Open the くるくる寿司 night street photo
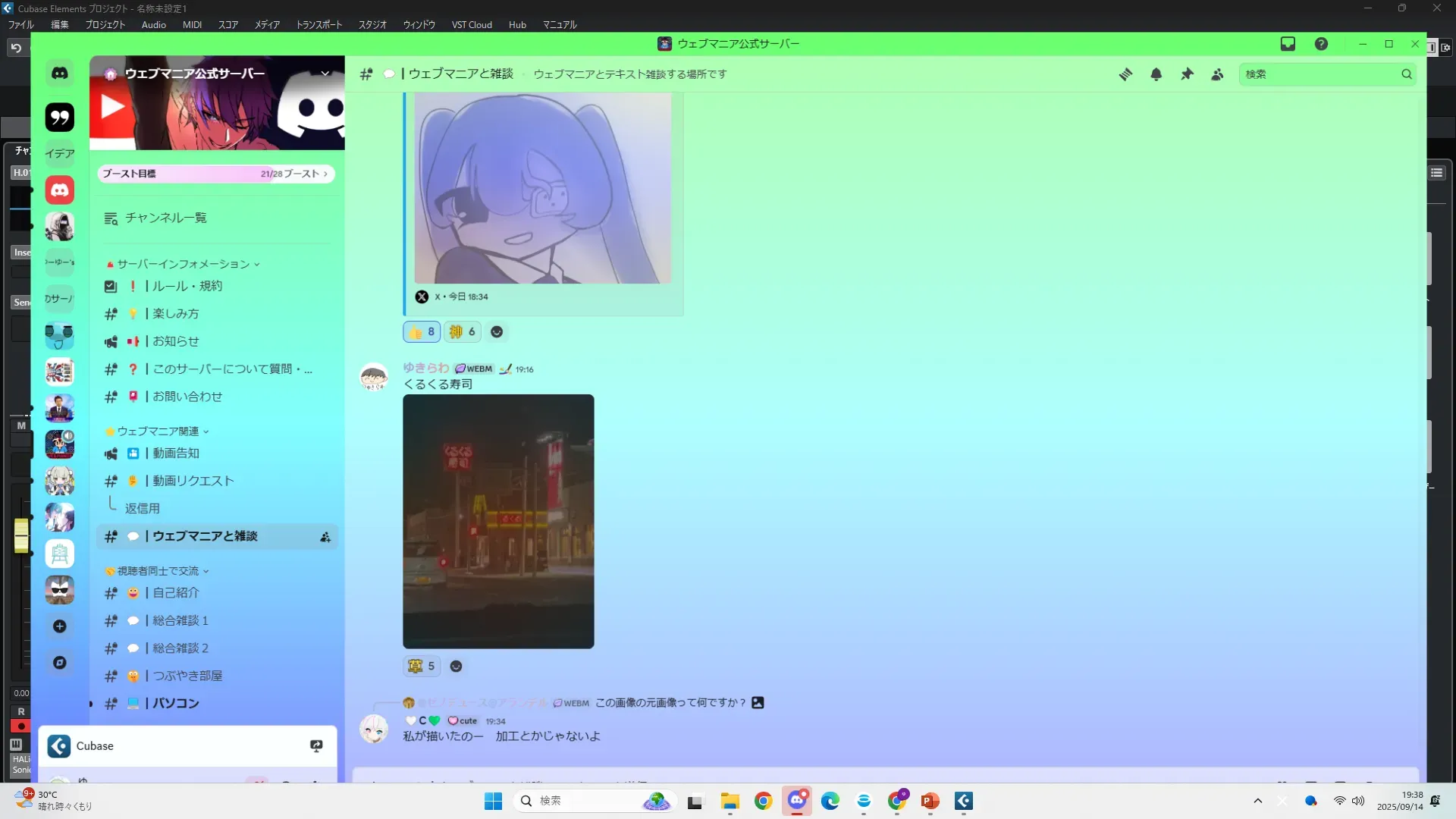Image resolution: width=1456 pixels, height=819 pixels. [x=498, y=522]
